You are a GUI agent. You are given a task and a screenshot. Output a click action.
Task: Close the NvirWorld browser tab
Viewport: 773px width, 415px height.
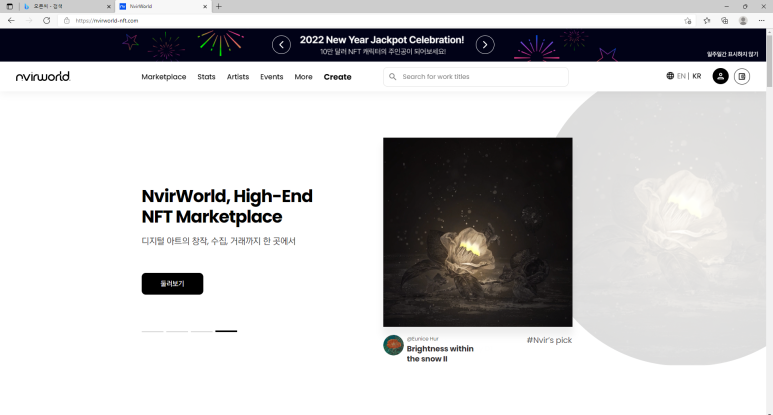coord(205,6)
